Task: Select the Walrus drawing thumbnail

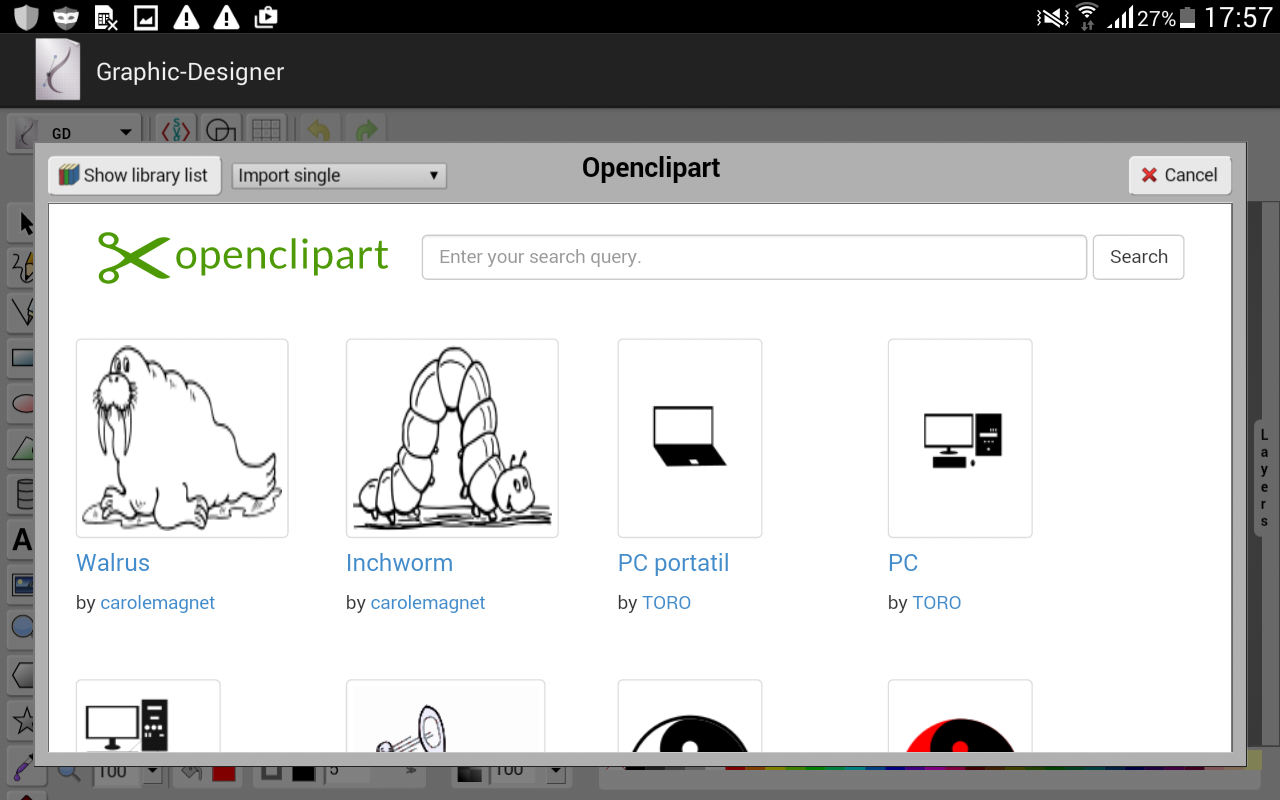Action: 182,438
